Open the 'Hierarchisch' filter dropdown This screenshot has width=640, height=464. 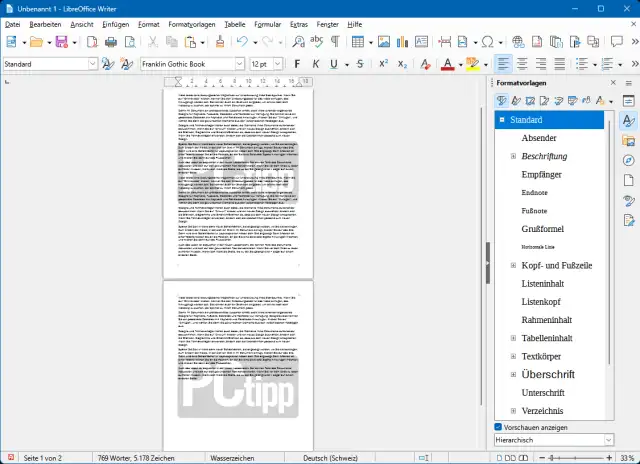click(608, 440)
